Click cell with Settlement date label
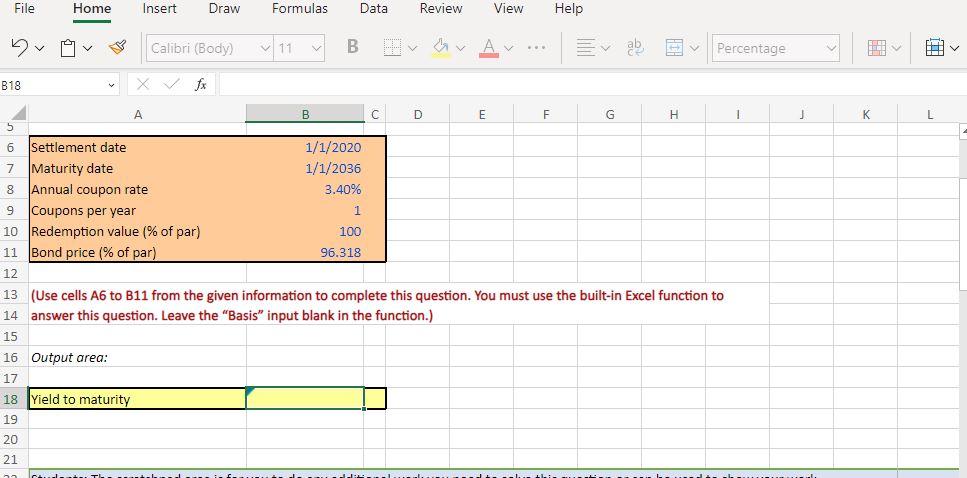The width and height of the screenshot is (967, 478). (138, 147)
